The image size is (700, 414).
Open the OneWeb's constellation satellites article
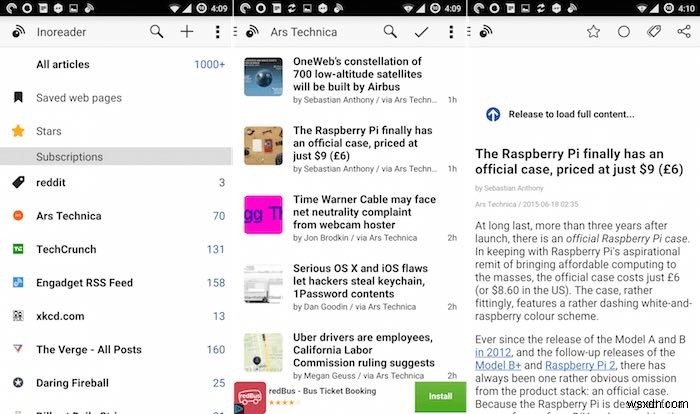click(x=350, y=80)
